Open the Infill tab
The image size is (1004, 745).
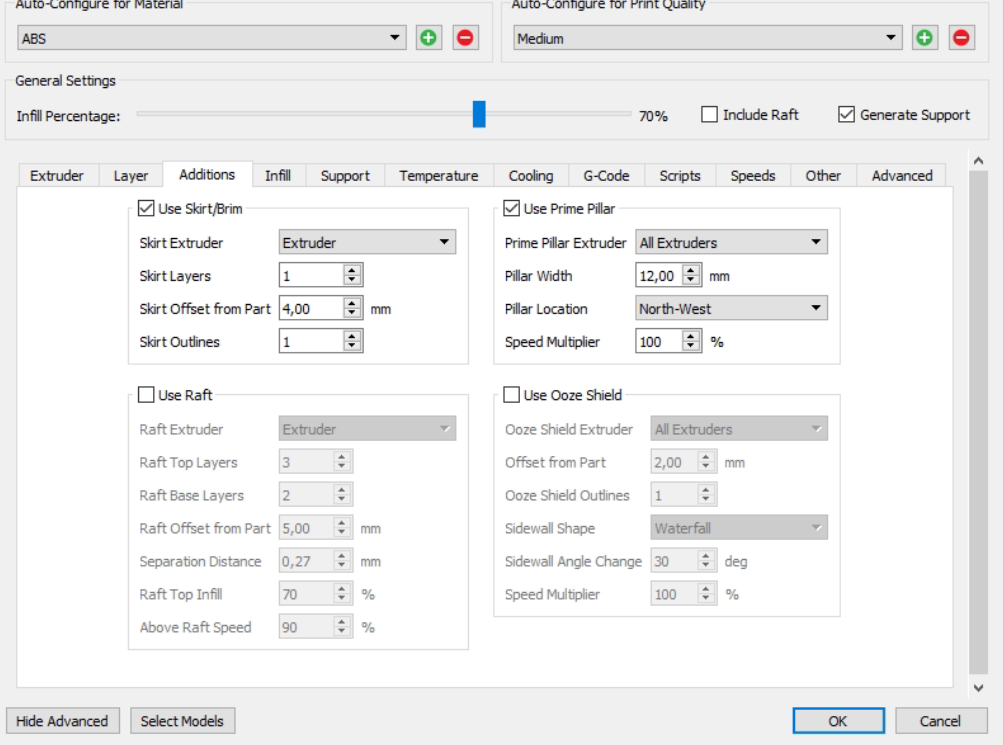click(x=278, y=175)
